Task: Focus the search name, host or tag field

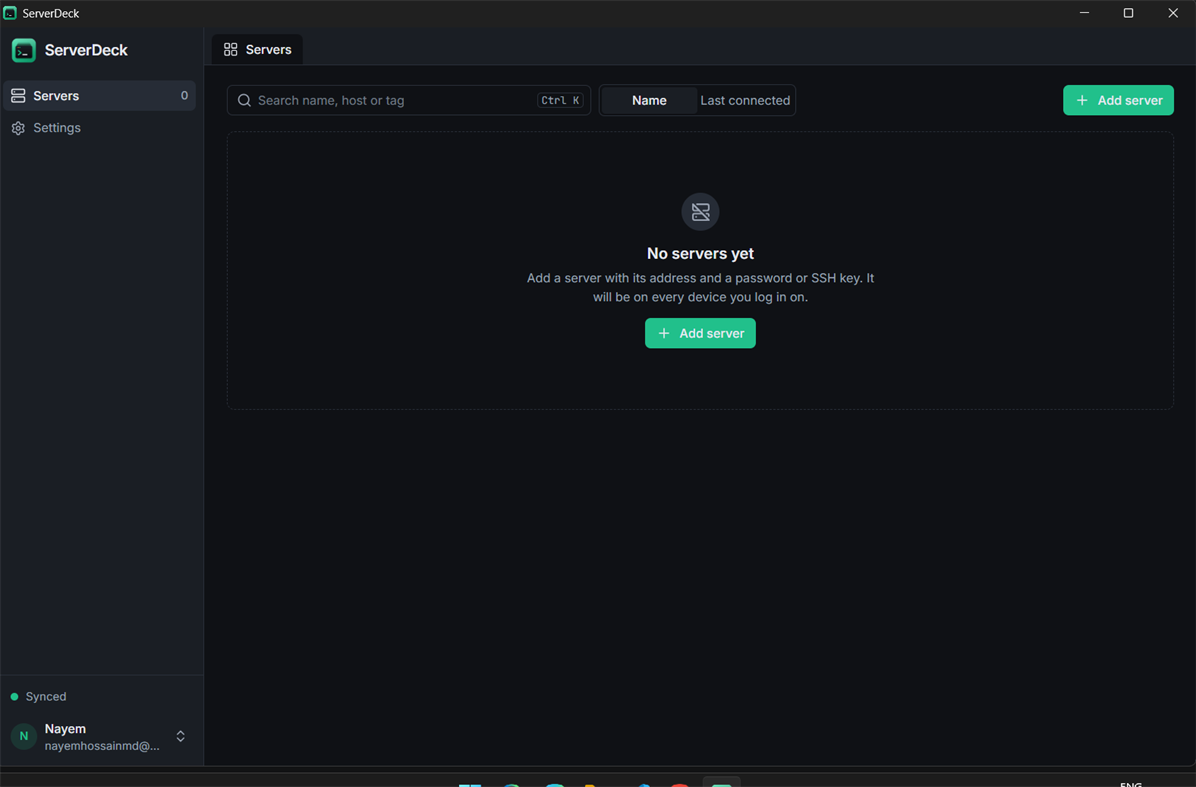Action: tap(408, 100)
